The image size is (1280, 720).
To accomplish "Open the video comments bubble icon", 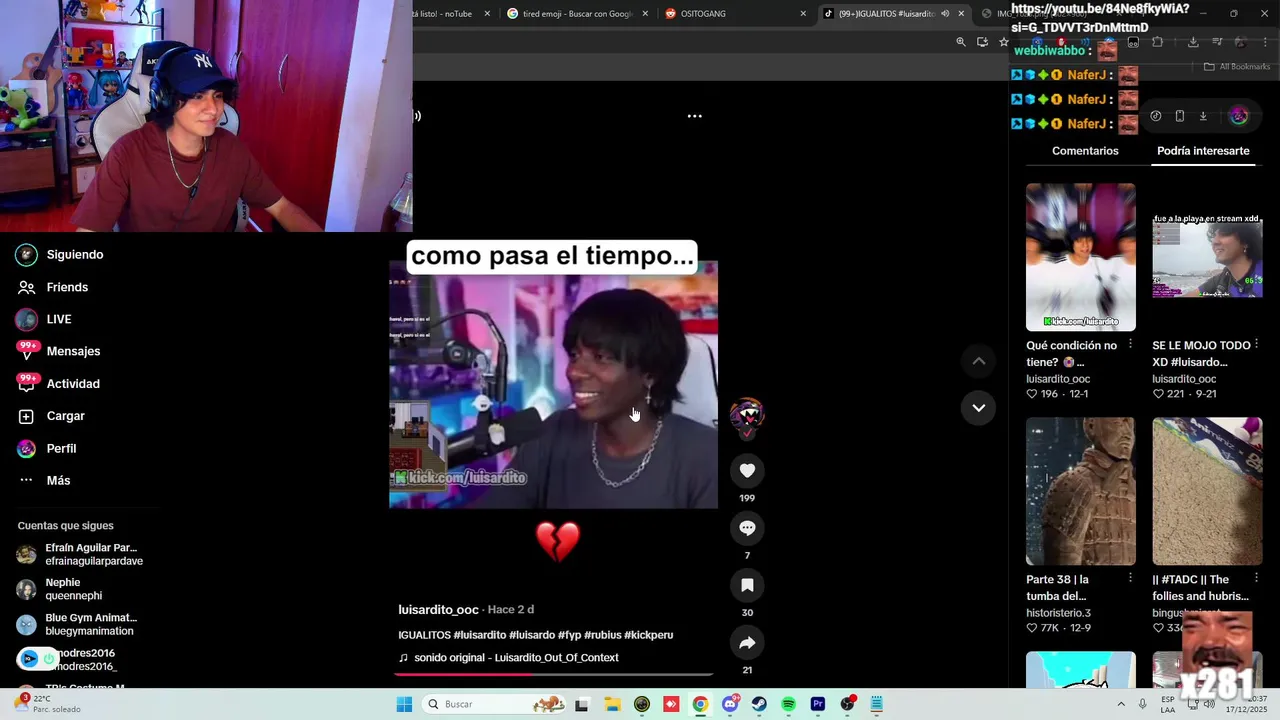I will (747, 528).
